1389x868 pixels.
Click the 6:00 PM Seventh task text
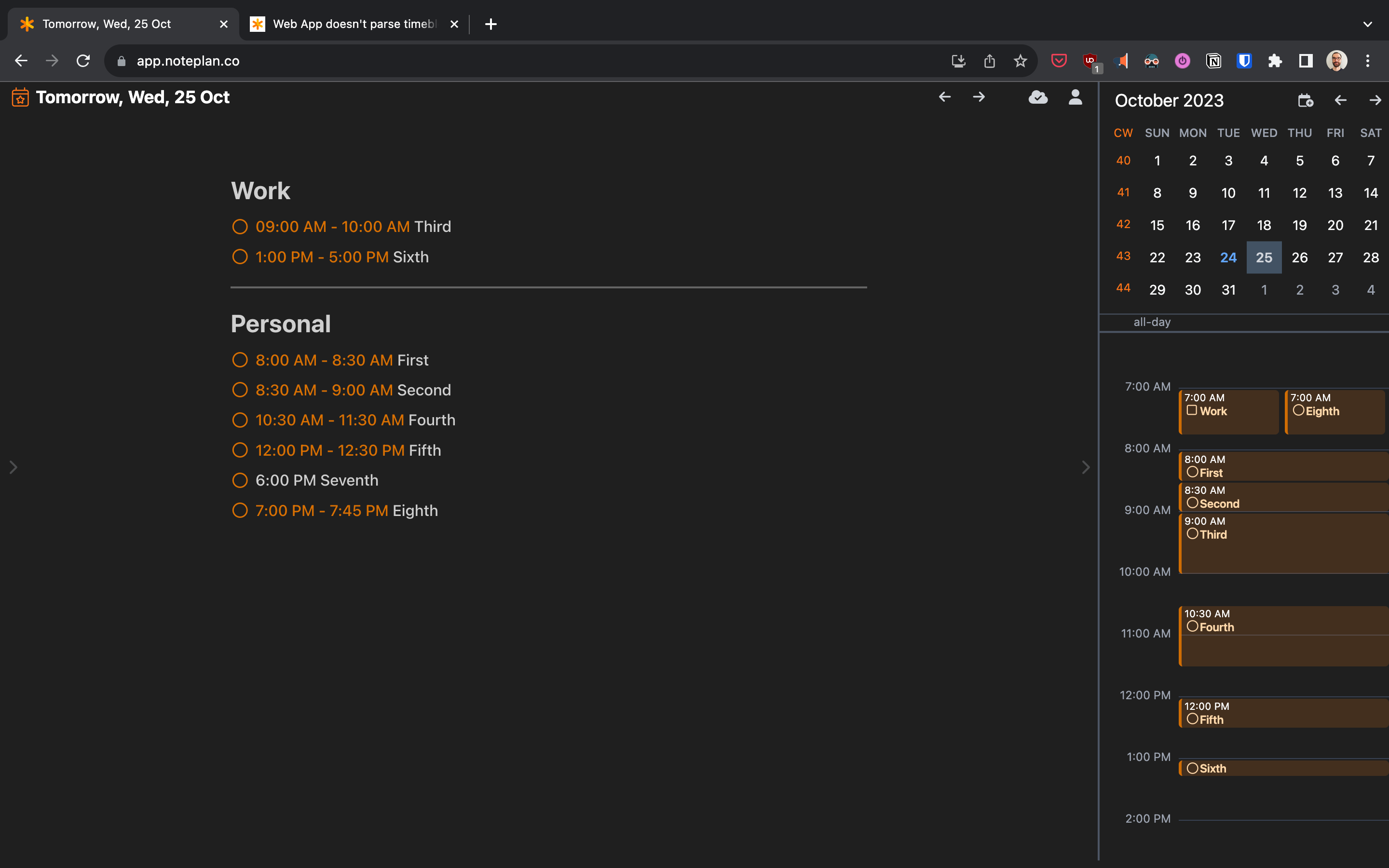click(317, 480)
